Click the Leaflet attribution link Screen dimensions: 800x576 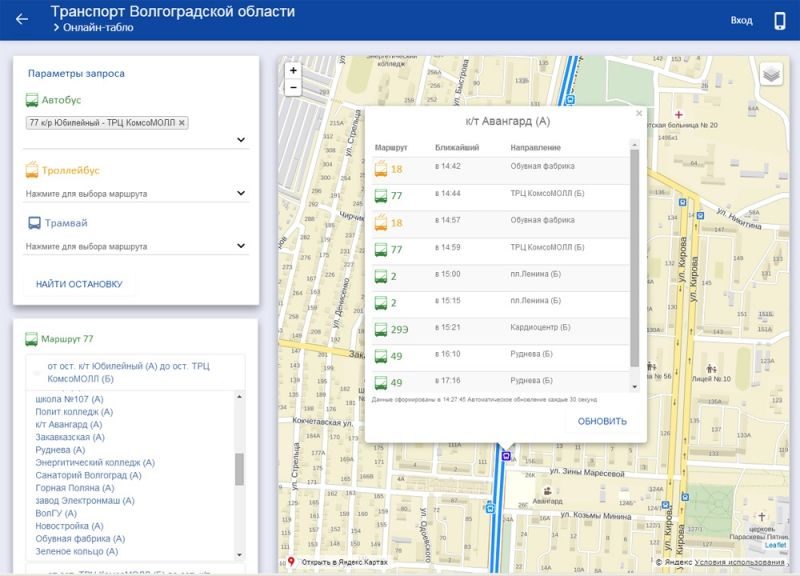[776, 545]
